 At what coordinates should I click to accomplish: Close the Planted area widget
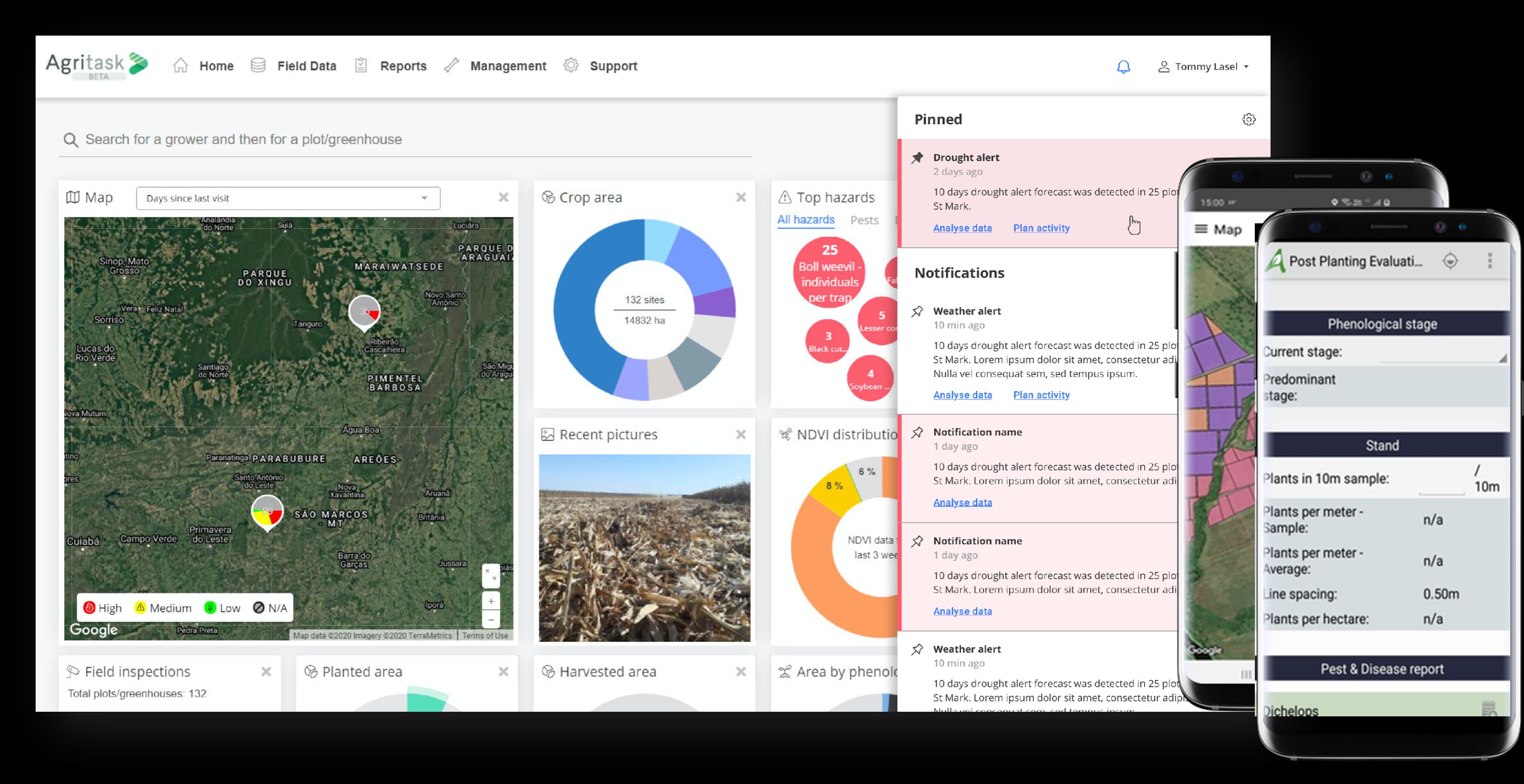pos(503,672)
